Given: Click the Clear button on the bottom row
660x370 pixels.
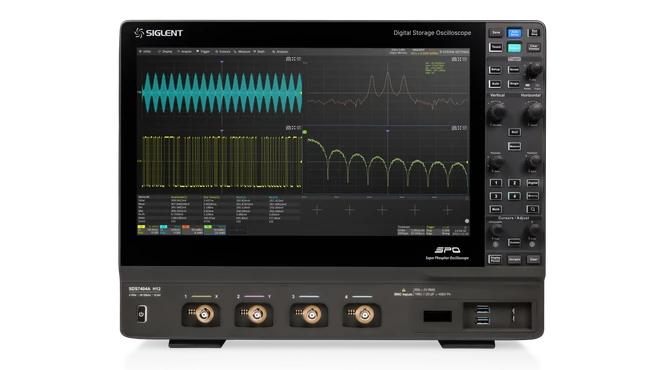Looking at the screenshot, I should (533, 260).
